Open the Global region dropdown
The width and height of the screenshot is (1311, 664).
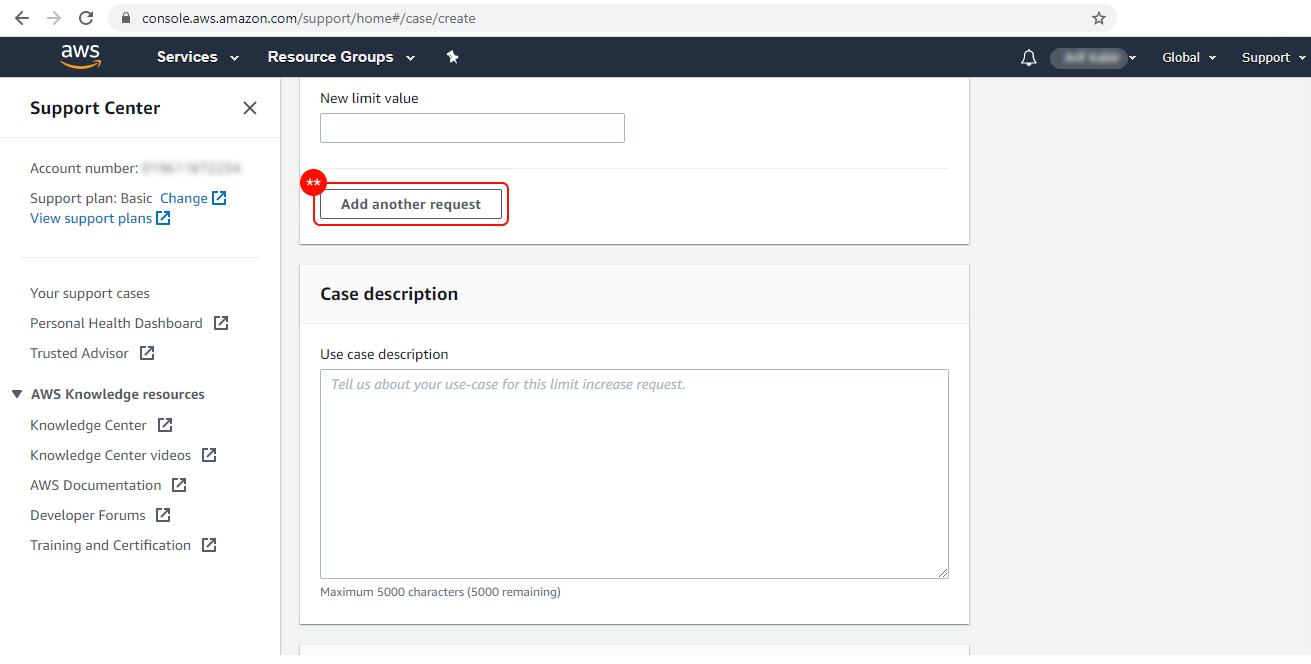1188,58
